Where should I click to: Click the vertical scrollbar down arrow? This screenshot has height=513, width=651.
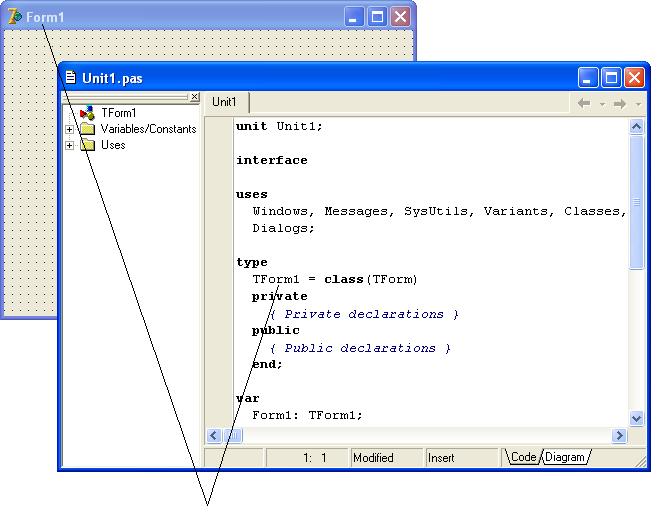(636, 418)
